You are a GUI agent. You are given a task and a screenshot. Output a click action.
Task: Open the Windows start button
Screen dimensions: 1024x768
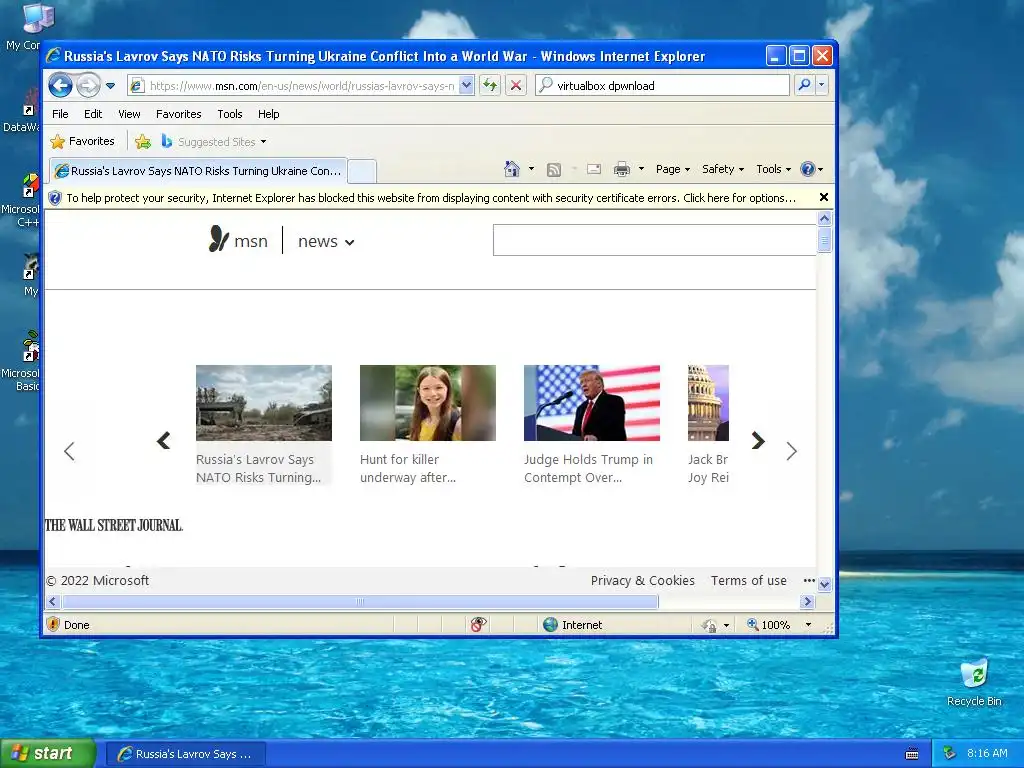(x=48, y=753)
